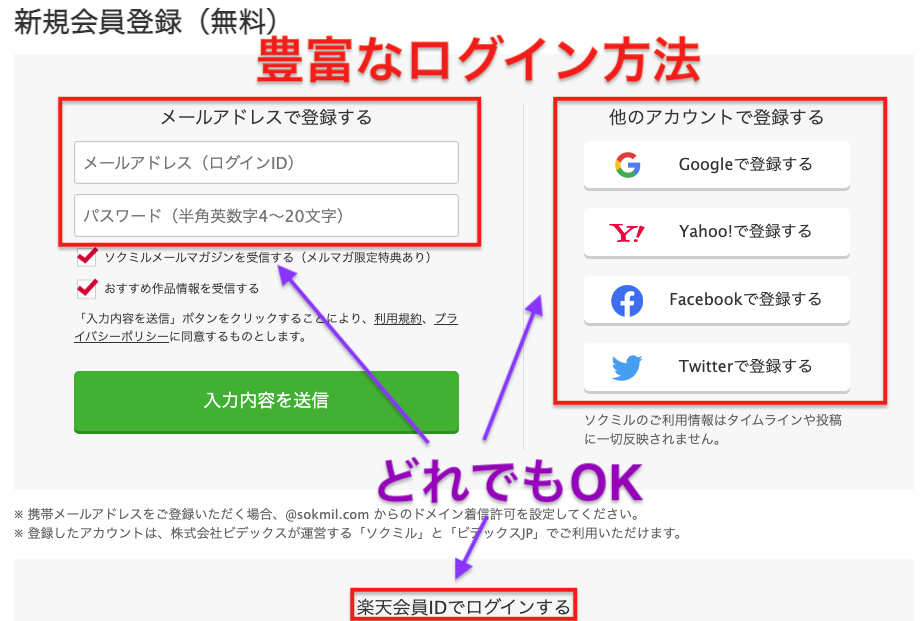922x621 pixels.
Task: Click the Google logo icon
Action: pos(627,165)
